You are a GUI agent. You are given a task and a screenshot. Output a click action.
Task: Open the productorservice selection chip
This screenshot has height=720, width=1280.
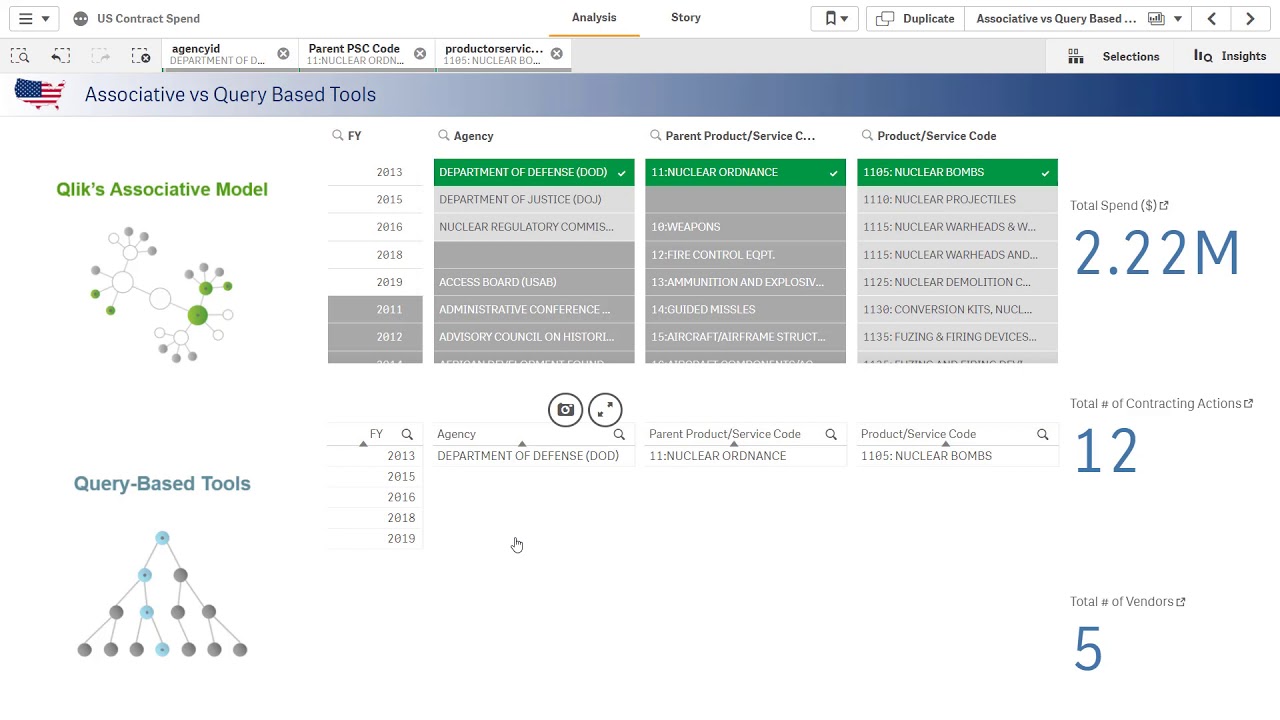click(x=493, y=54)
